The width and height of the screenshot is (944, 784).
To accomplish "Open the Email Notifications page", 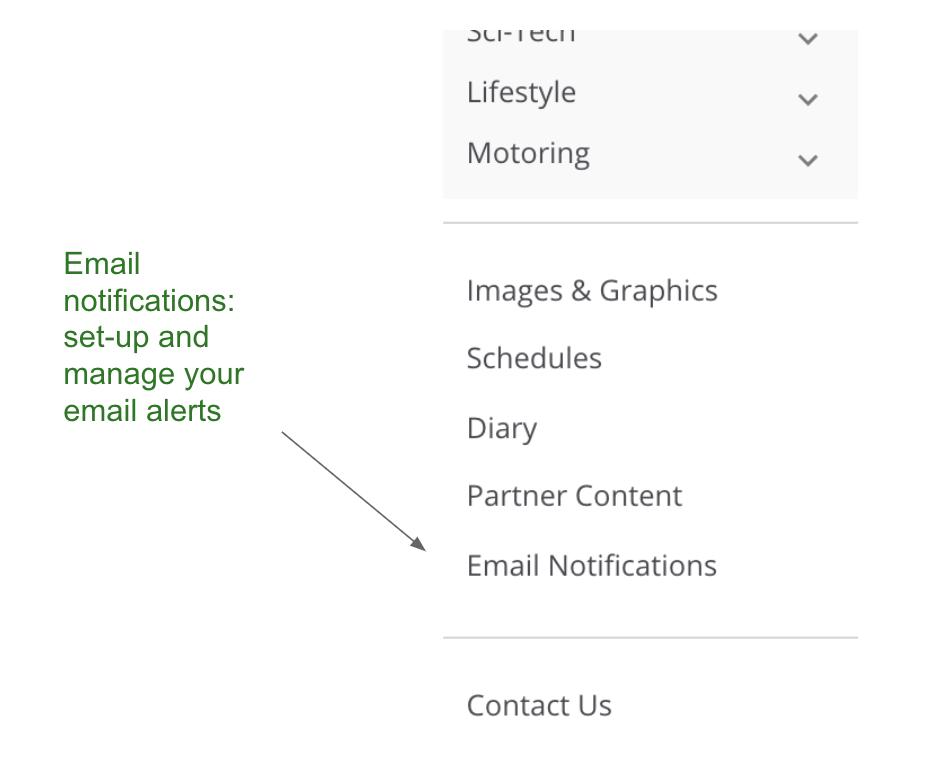I will click(x=591, y=565).
